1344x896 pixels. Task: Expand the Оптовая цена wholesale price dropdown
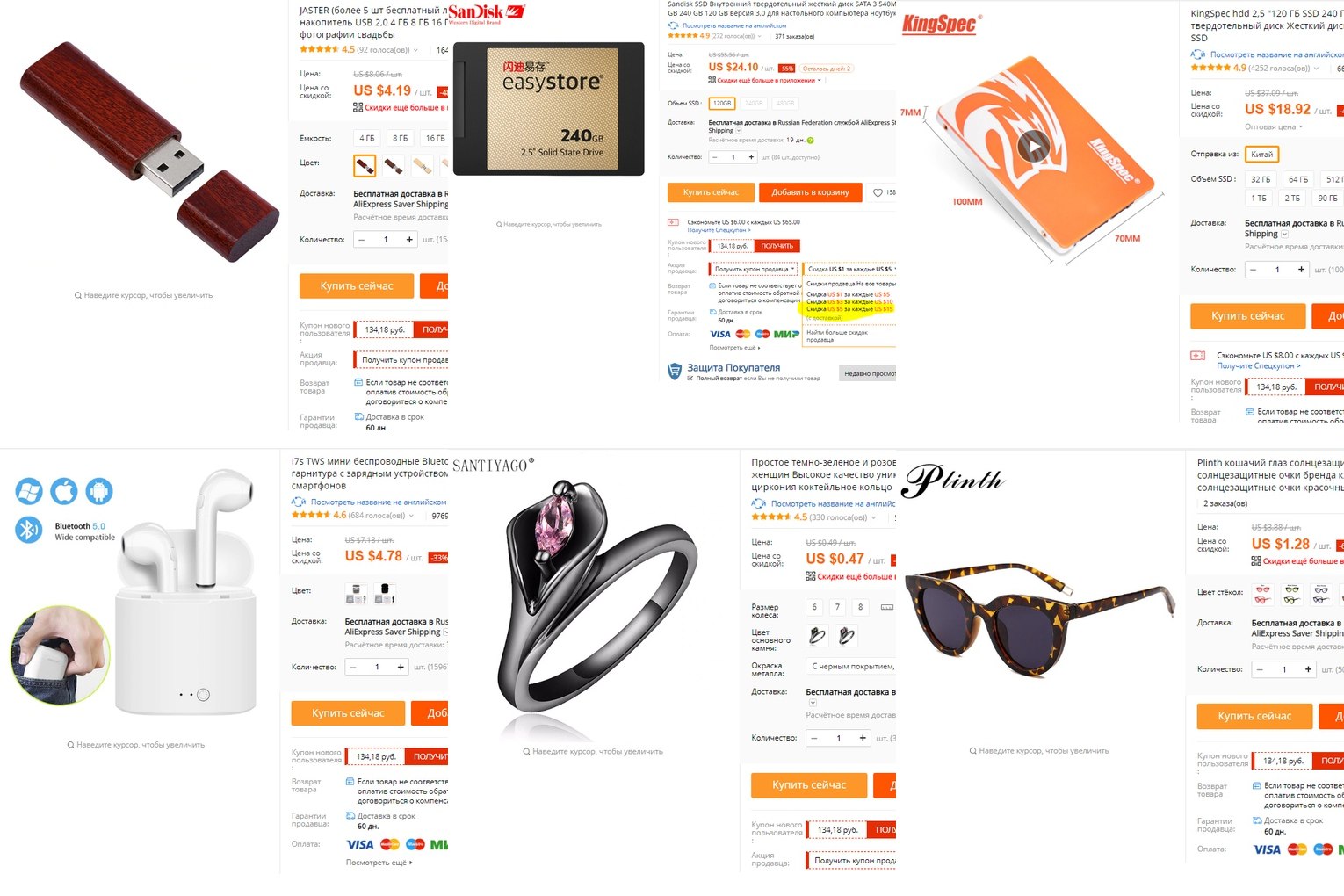(1274, 127)
